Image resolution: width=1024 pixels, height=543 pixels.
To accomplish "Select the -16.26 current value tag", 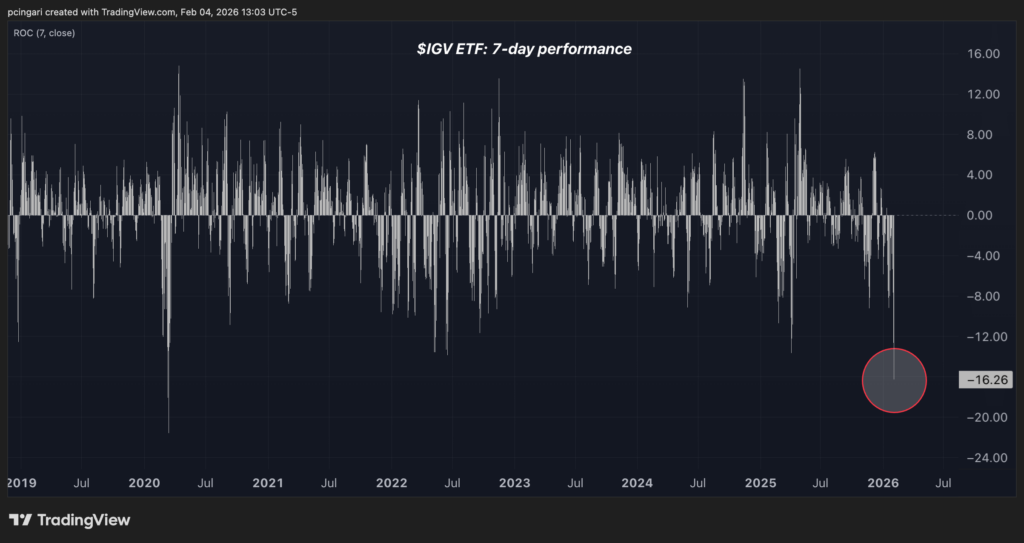I will [x=984, y=380].
